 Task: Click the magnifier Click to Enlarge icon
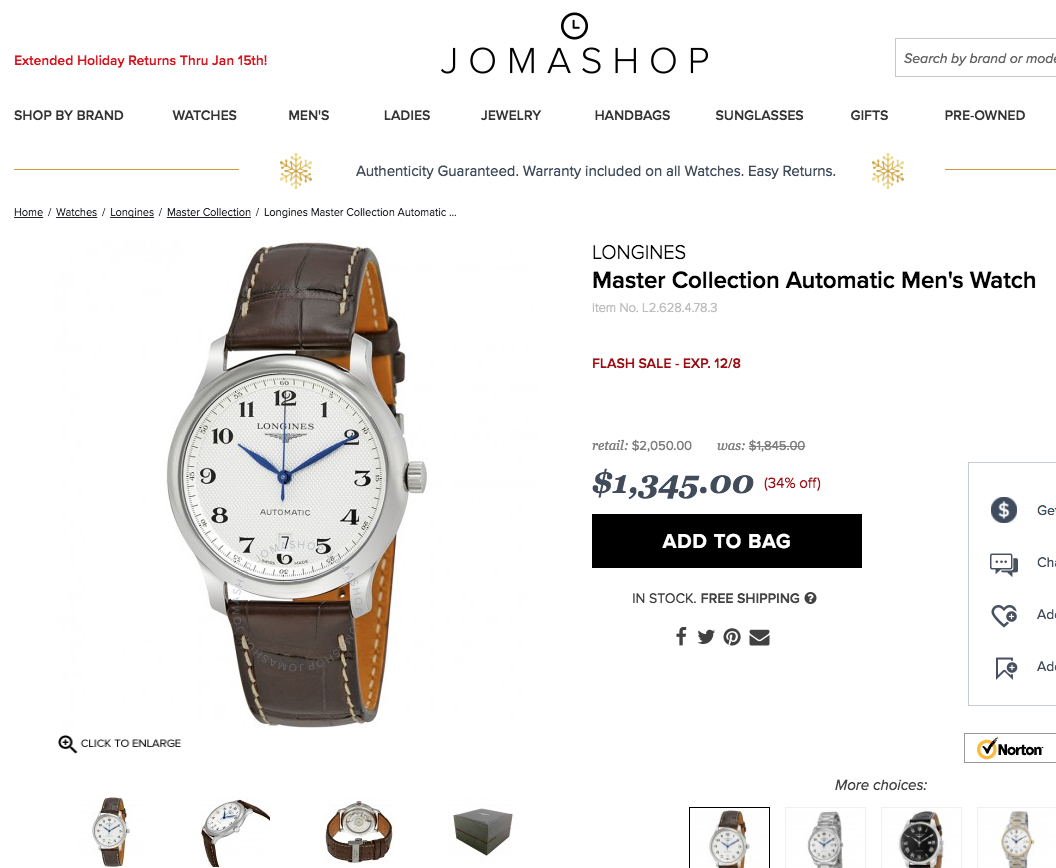(x=67, y=743)
